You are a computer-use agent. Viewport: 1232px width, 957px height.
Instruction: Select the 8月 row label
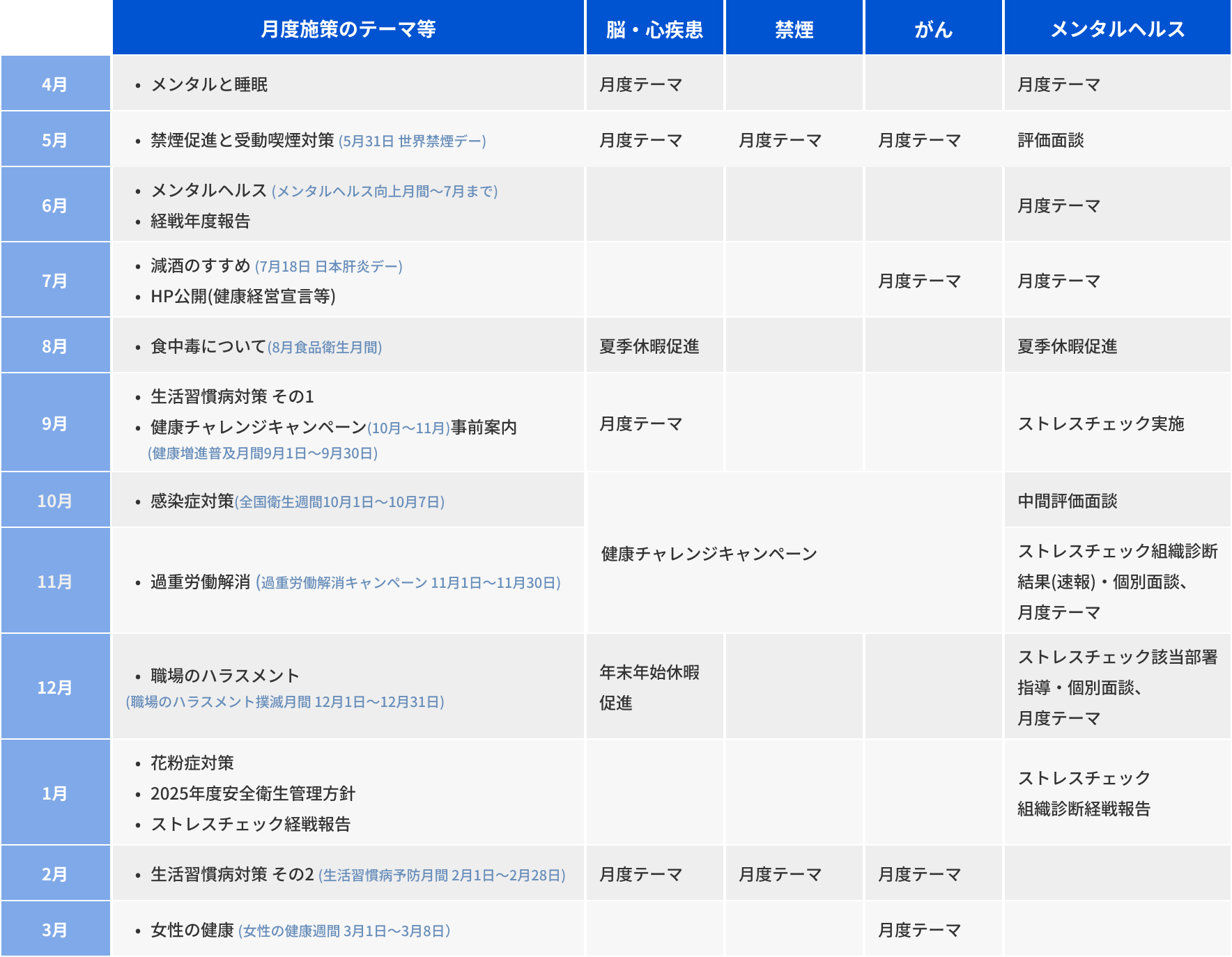pos(55,345)
